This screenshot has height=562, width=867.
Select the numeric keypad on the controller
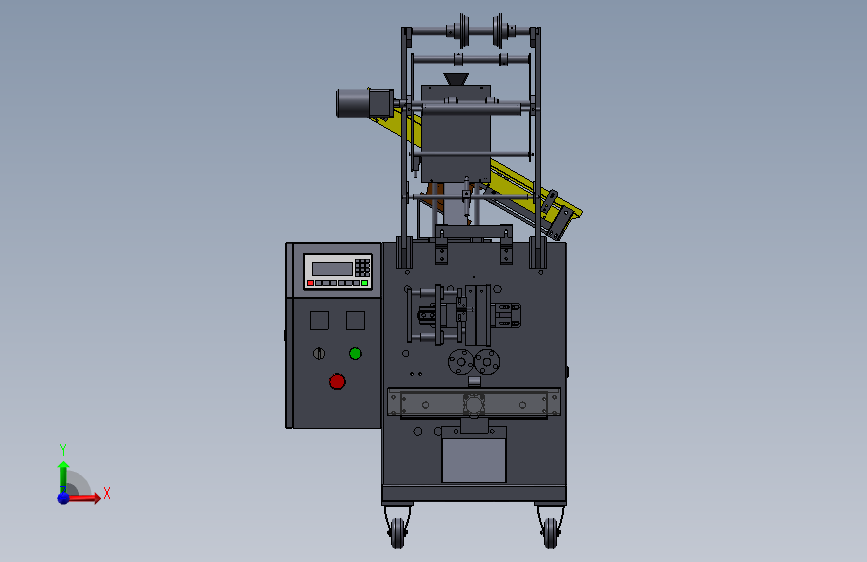(x=362, y=268)
